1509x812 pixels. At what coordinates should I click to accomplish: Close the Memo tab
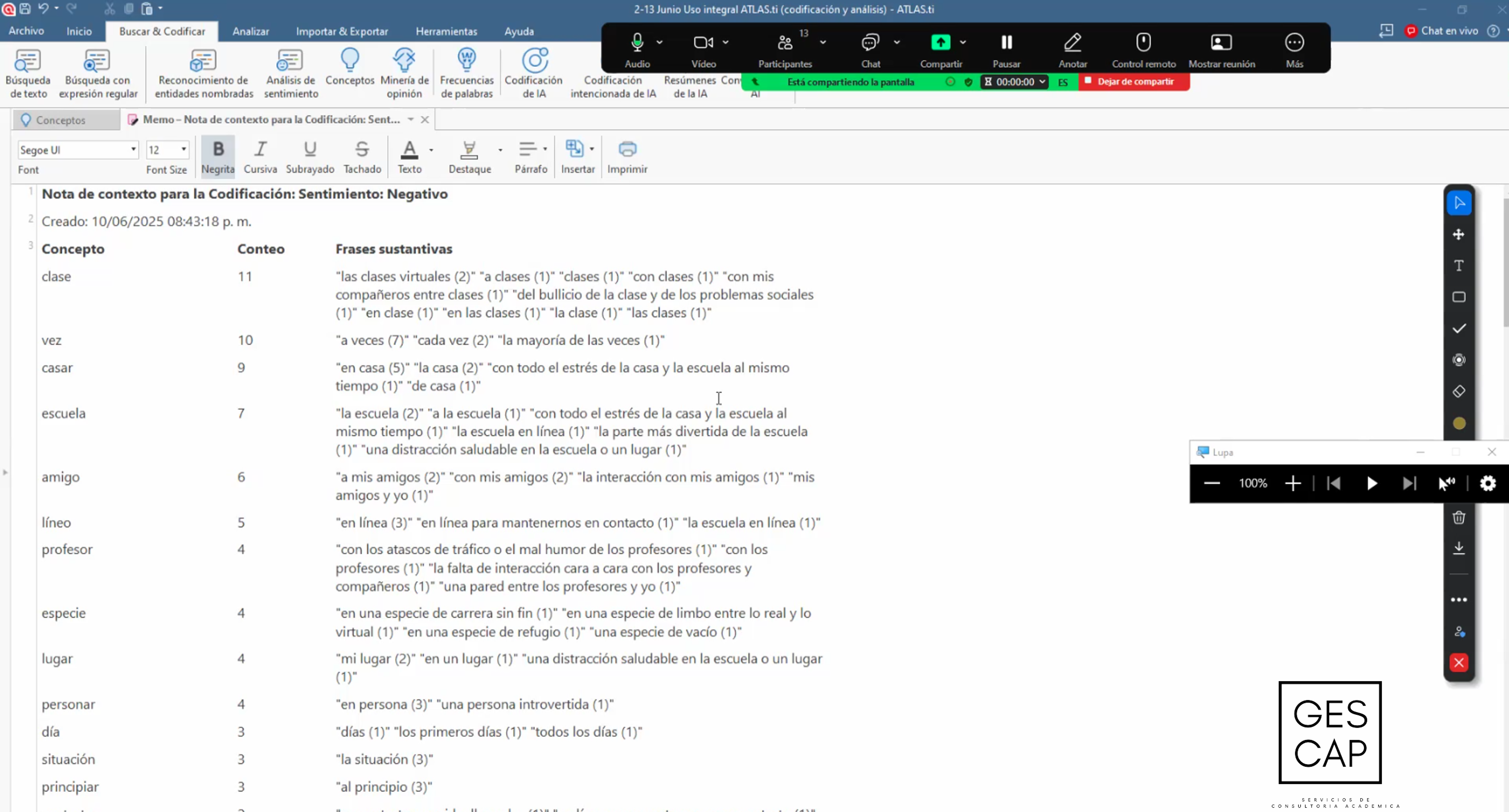point(425,119)
